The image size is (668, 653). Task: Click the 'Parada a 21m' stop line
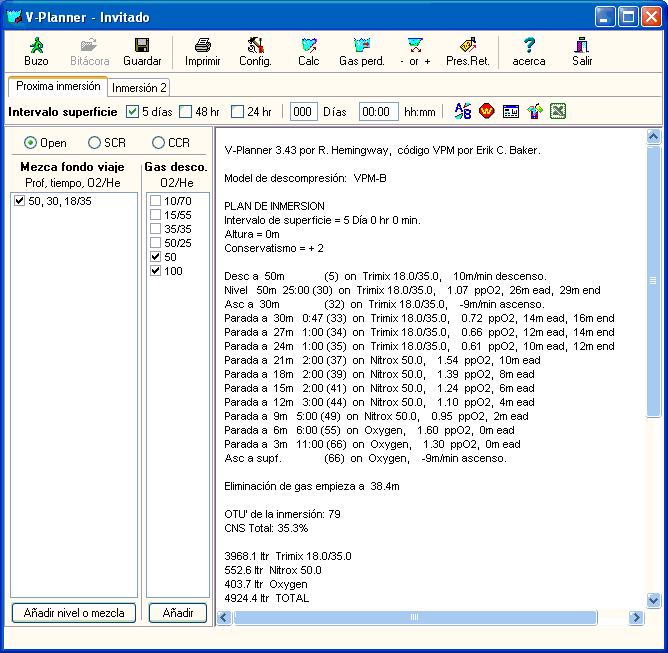point(382,360)
